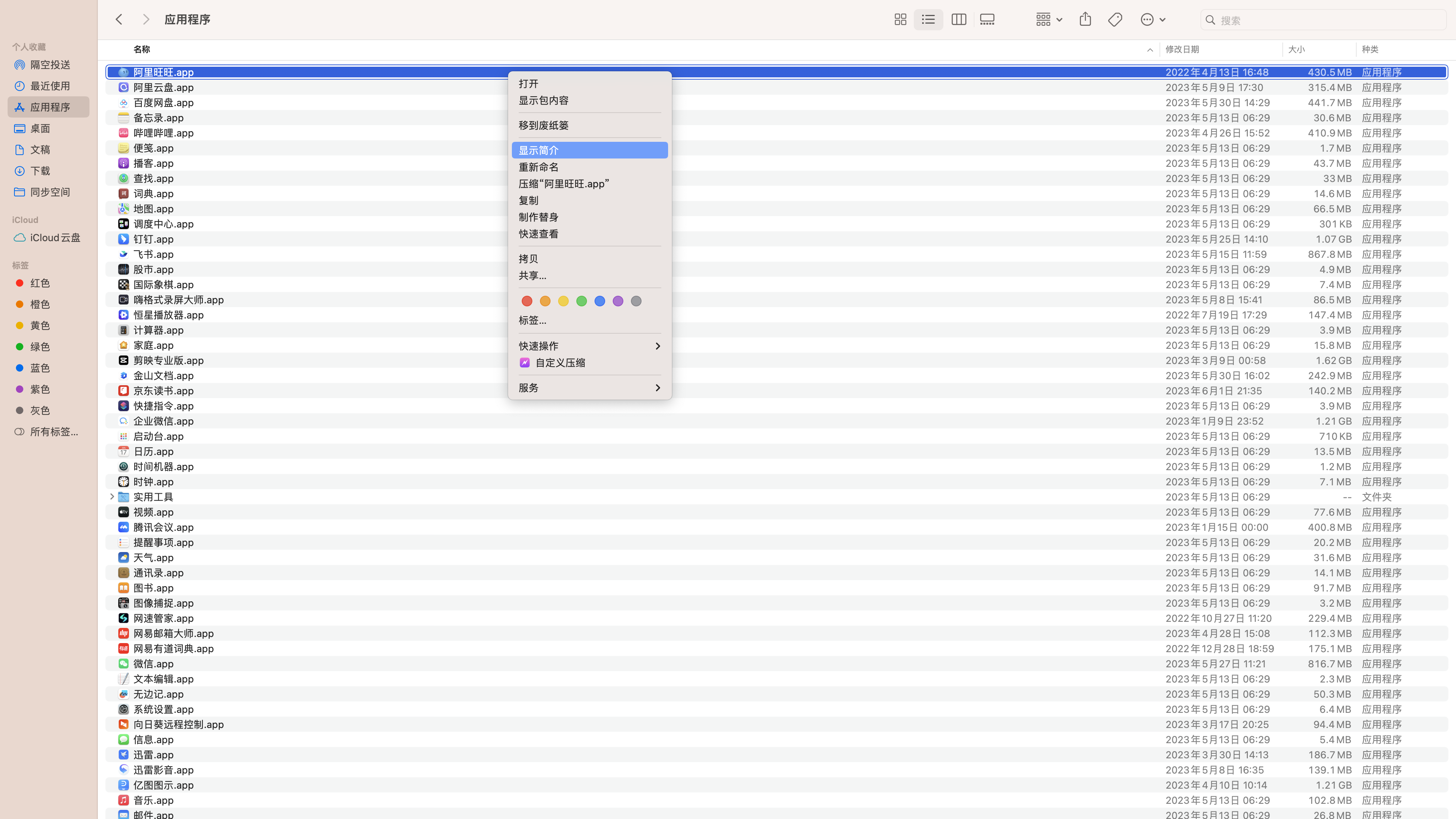Choose 压缩"阿里旺旺.app" in context menu

pos(590,184)
